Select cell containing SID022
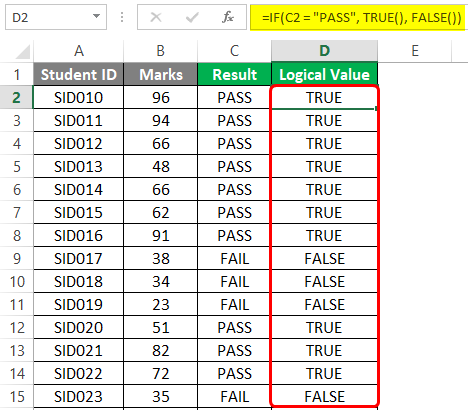This screenshot has width=468, height=410. [79, 373]
